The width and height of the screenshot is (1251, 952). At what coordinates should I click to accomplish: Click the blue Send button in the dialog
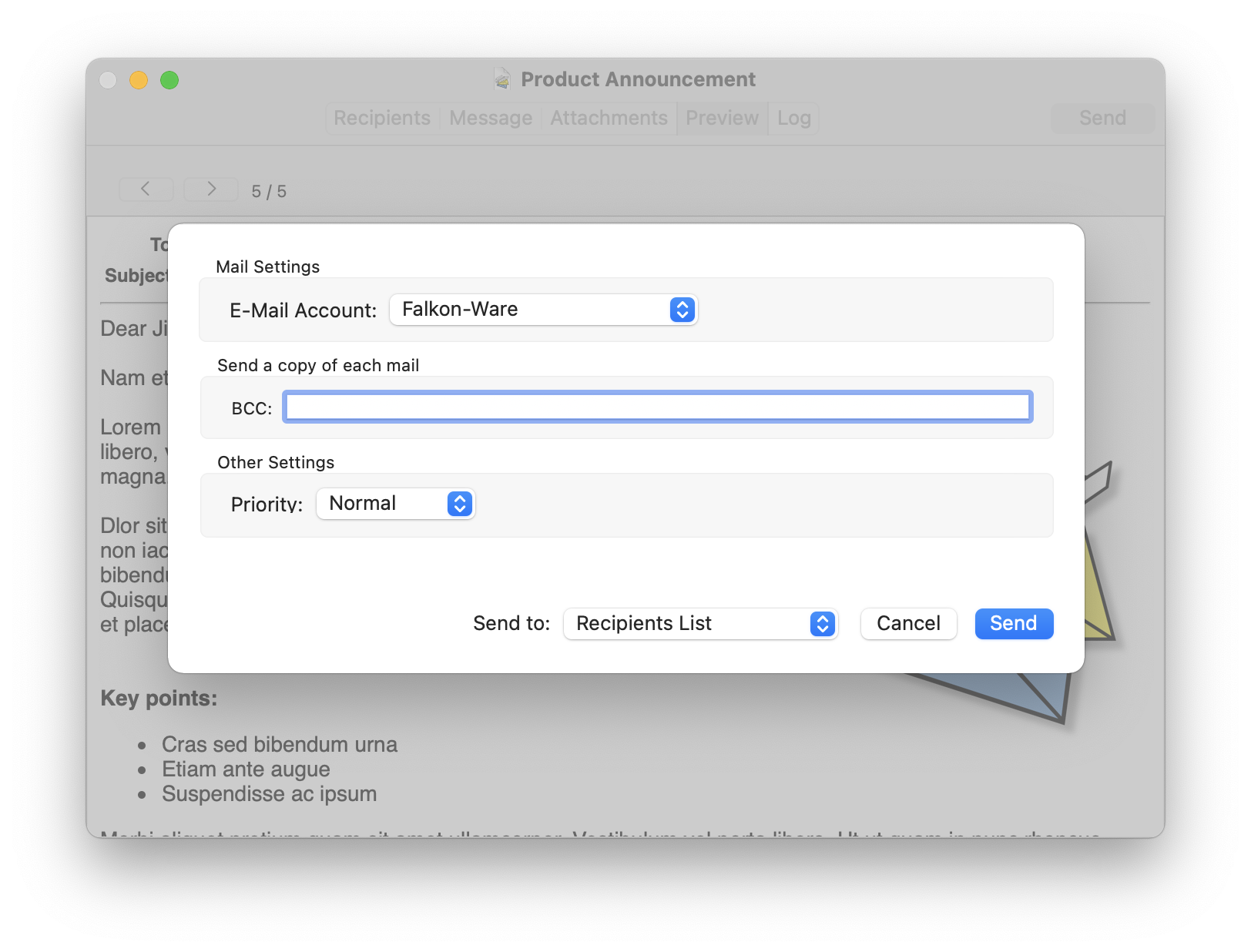[x=1014, y=624]
